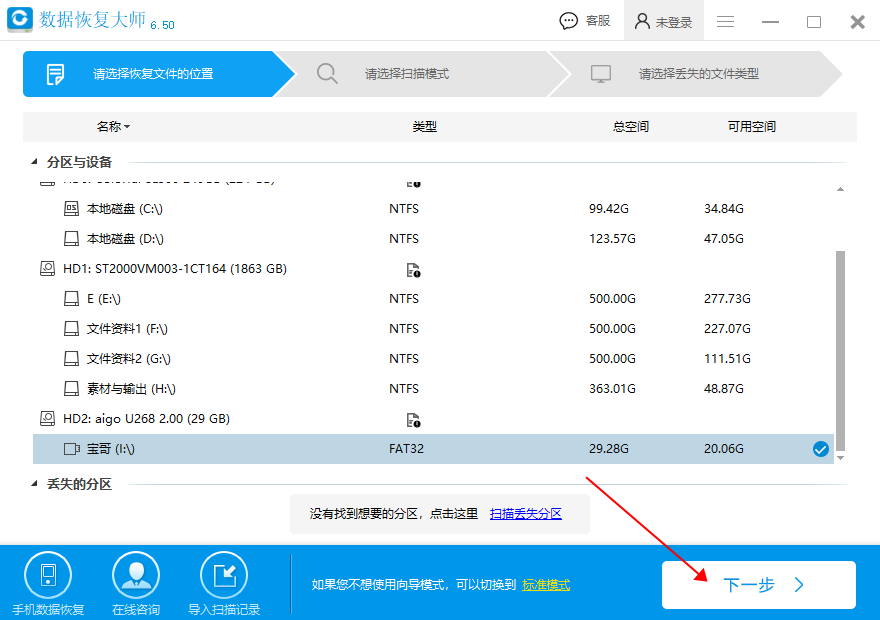Click the 扫描丢失分区 scan link
This screenshot has width=880, height=620.
pos(527,513)
